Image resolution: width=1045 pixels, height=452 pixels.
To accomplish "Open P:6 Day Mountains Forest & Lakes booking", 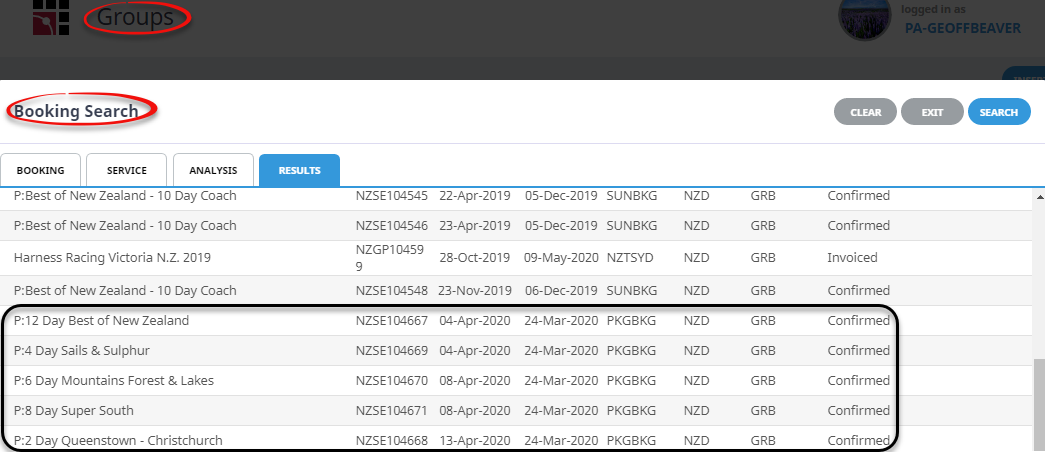I will [516, 381].
